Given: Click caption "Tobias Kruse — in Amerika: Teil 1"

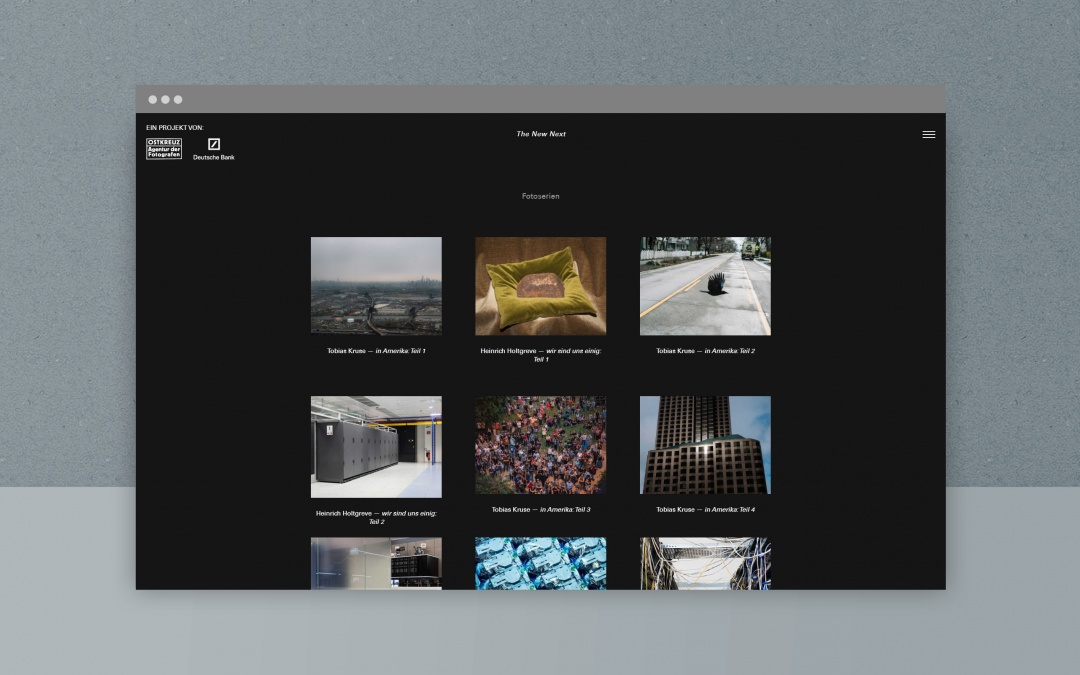Looking at the screenshot, I should tap(376, 351).
